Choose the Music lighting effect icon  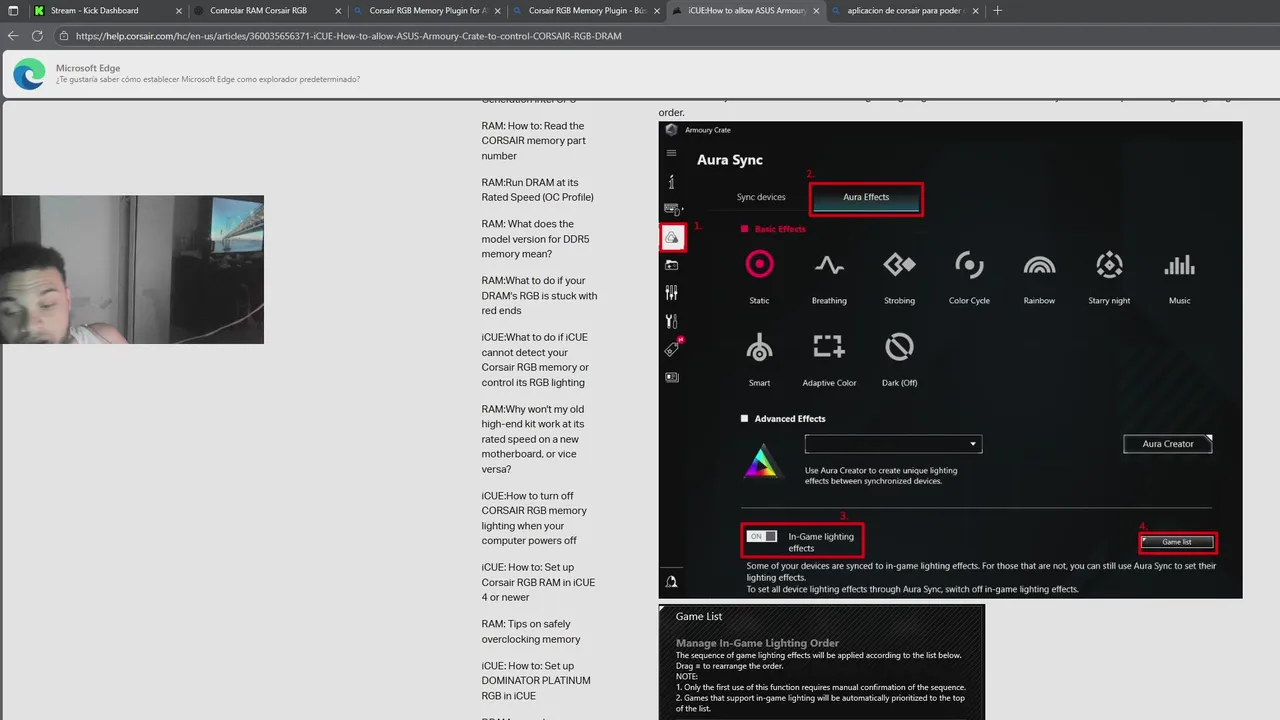pos(1179,265)
